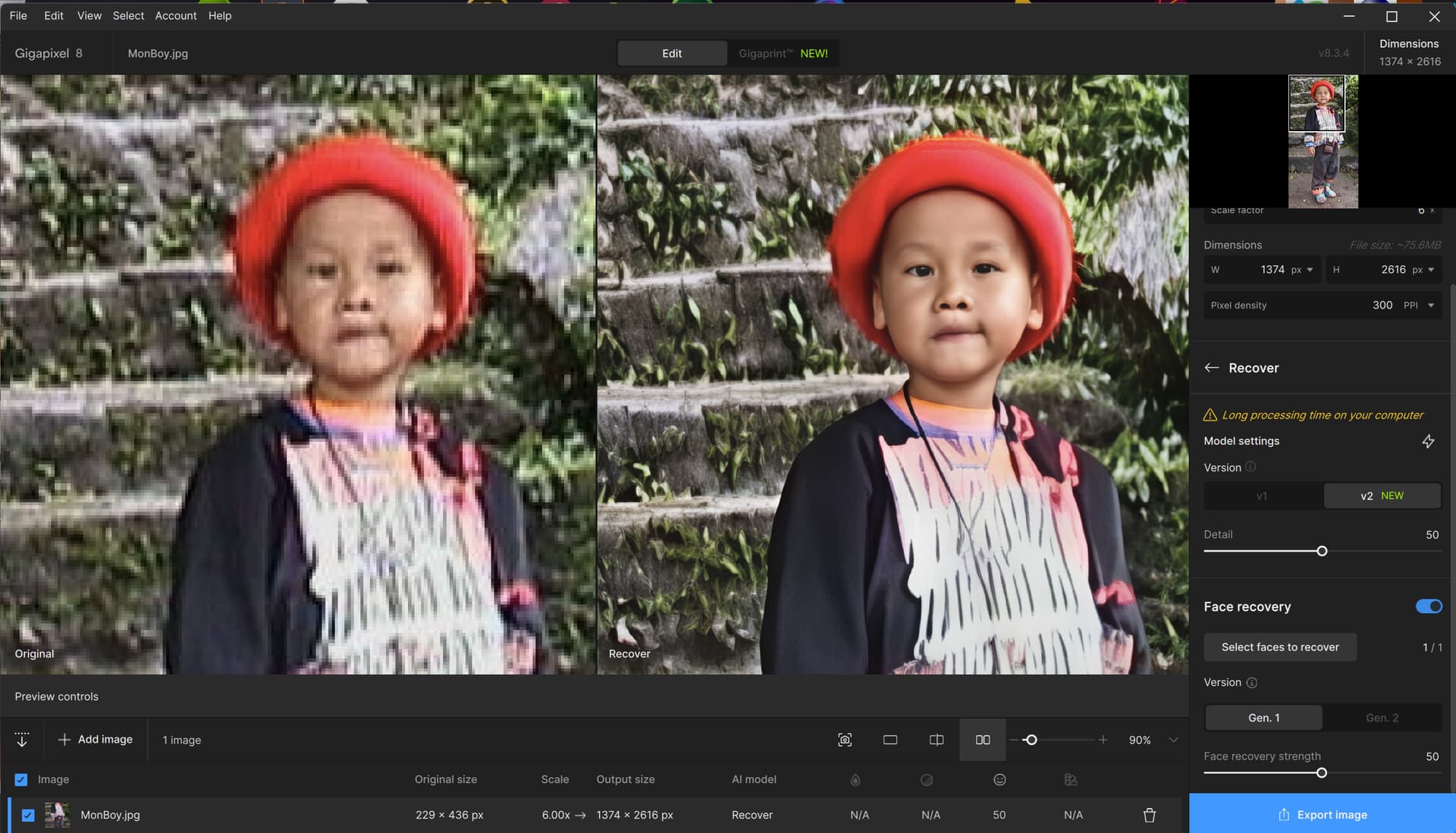Switch to single view layout icon
The width and height of the screenshot is (1456, 833).
click(x=890, y=740)
